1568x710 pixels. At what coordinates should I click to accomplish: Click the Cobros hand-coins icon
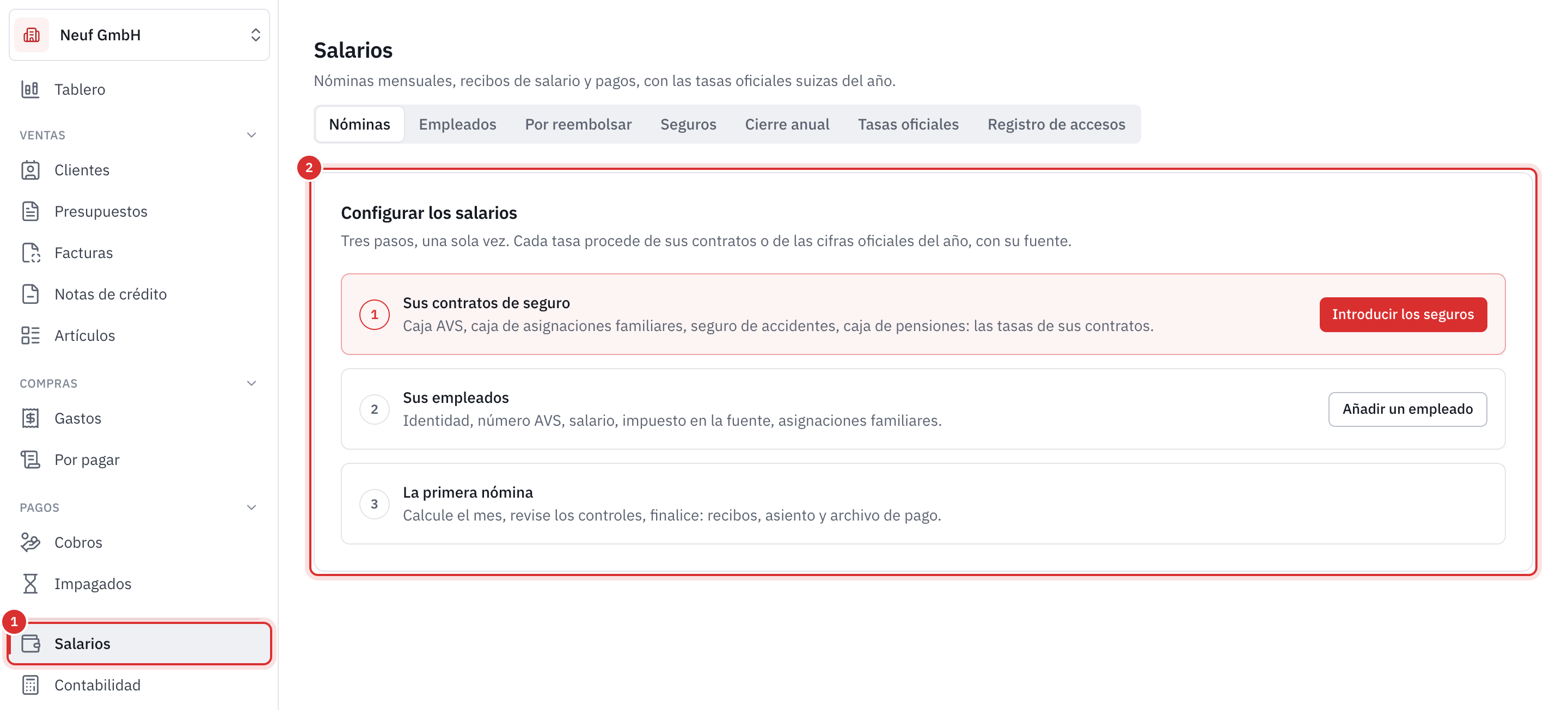[30, 542]
